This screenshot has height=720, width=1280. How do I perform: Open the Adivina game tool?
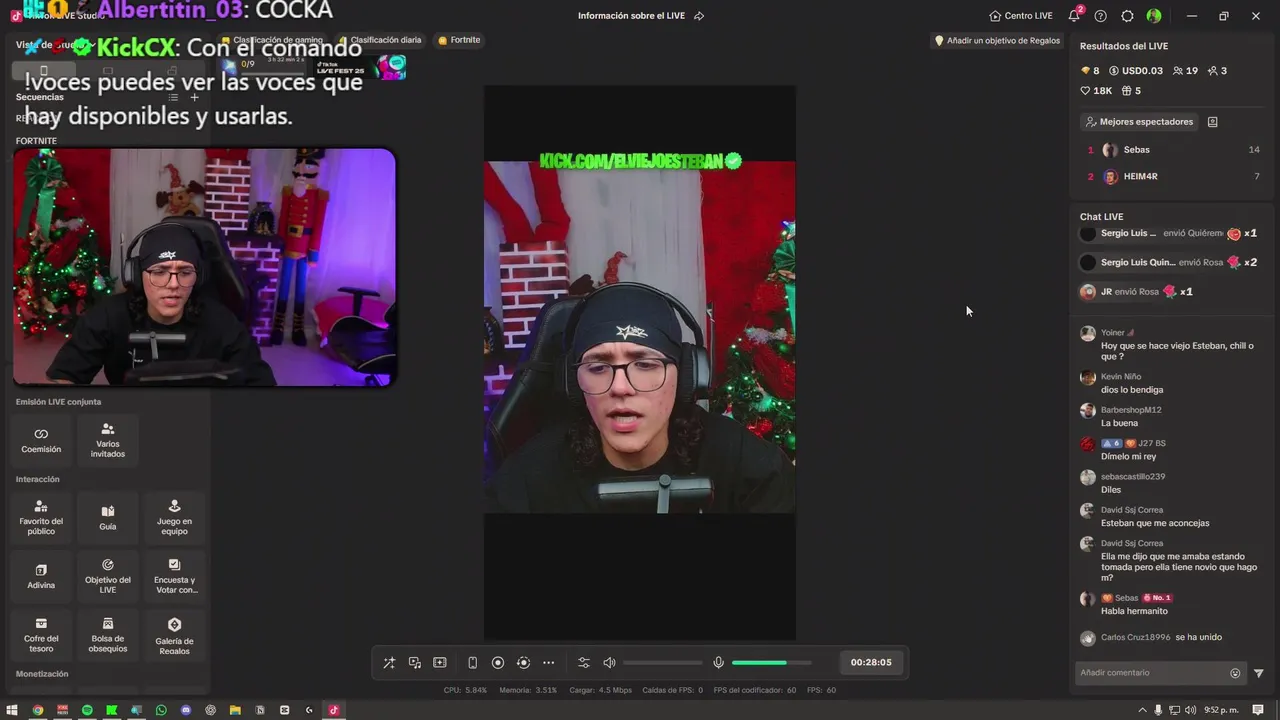coord(41,576)
